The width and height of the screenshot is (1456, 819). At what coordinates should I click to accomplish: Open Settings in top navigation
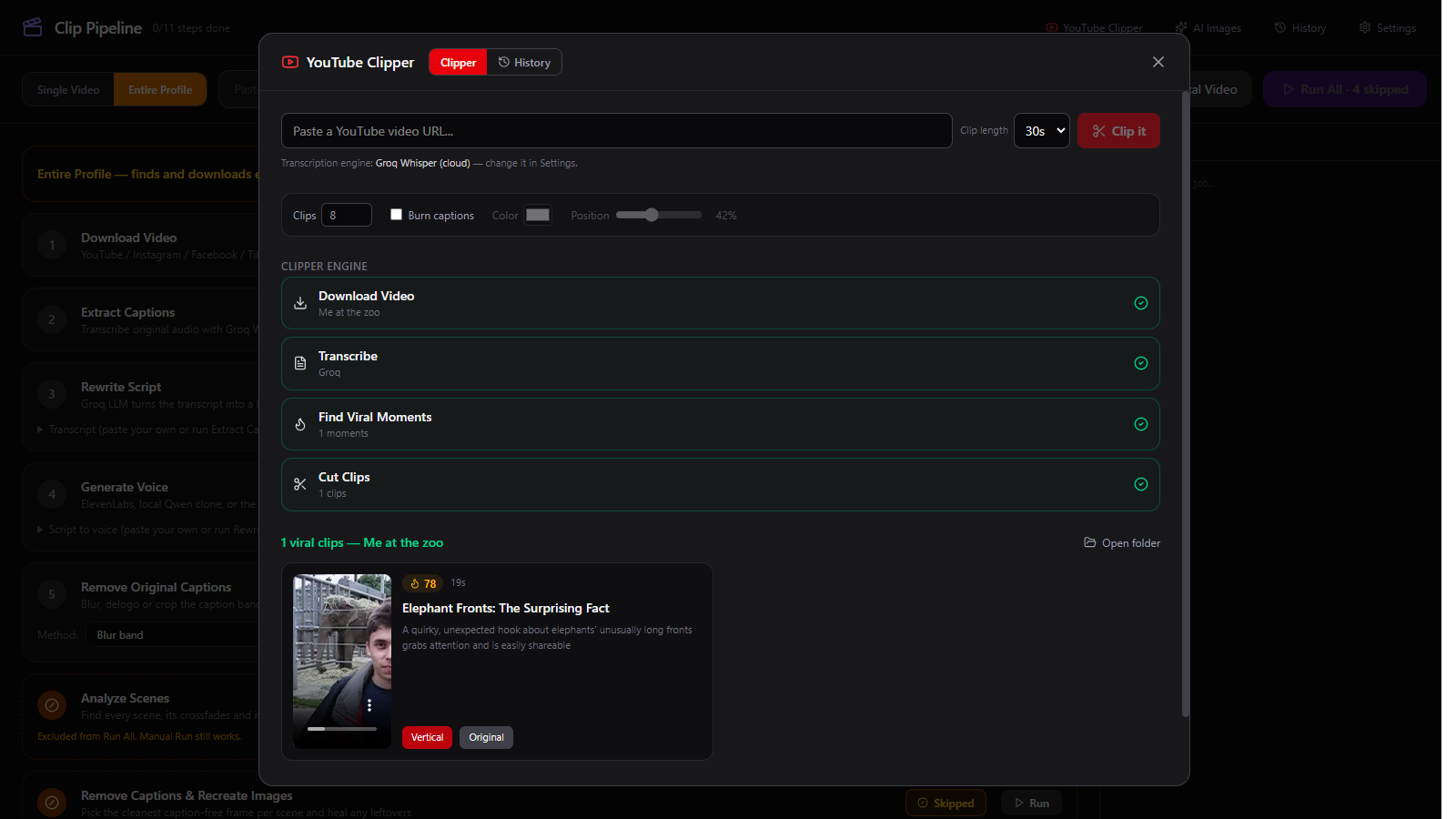pos(1388,28)
